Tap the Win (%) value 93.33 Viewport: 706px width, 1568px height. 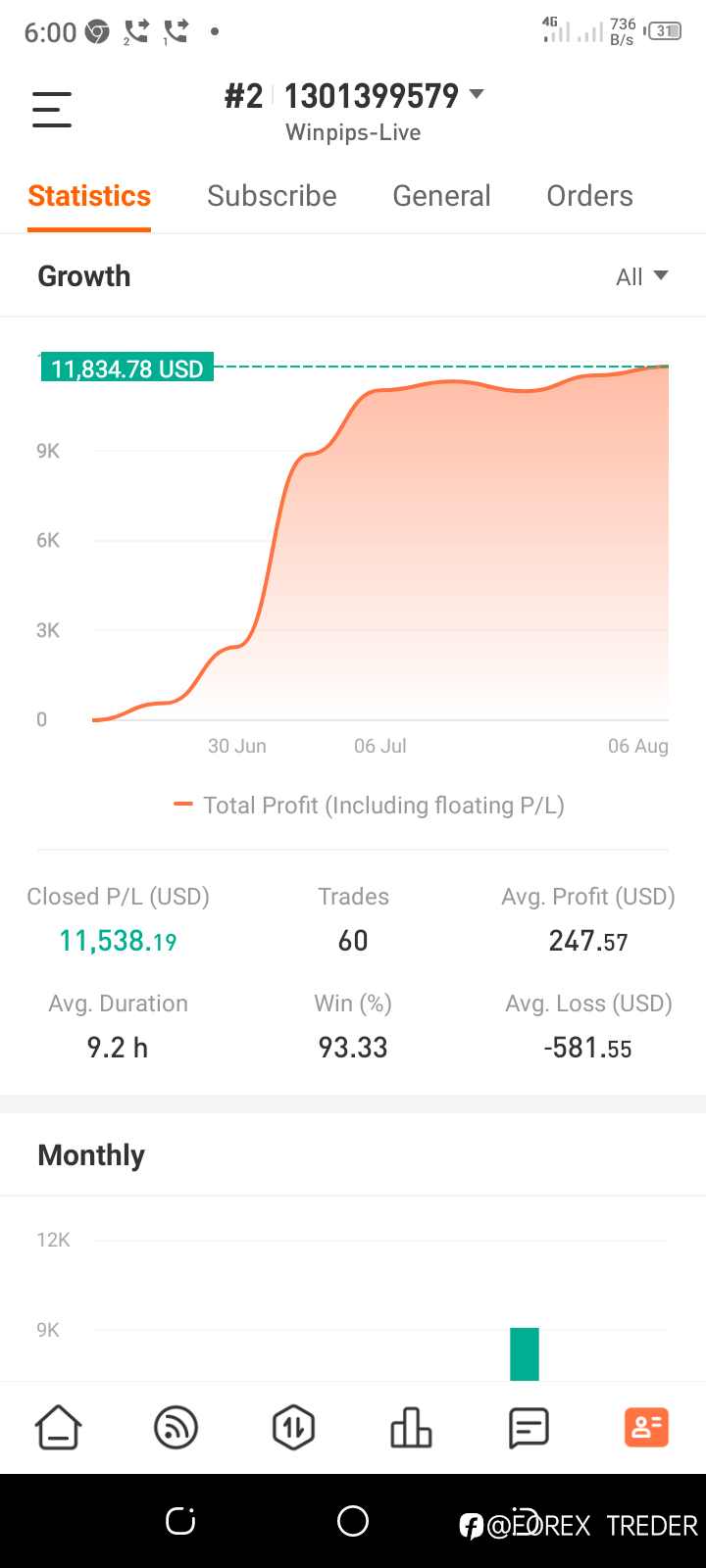pyautogui.click(x=353, y=1048)
